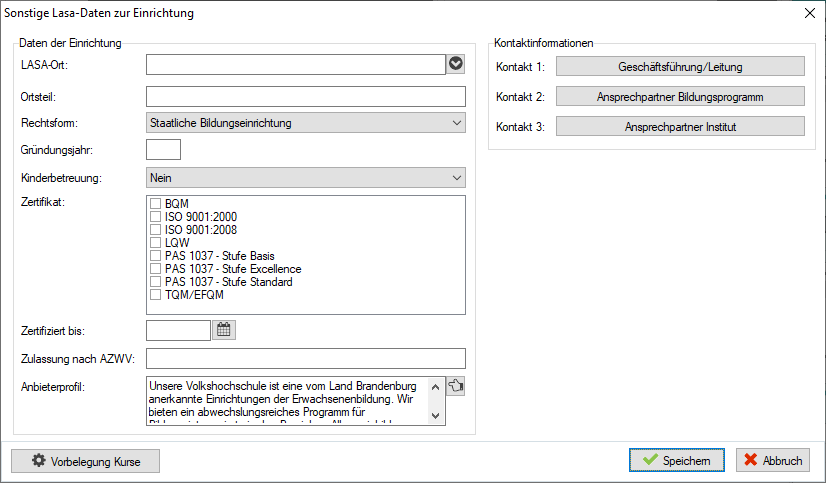This screenshot has width=826, height=483.
Task: Click the hand icon beside Anbieterprofil
Action: click(456, 386)
